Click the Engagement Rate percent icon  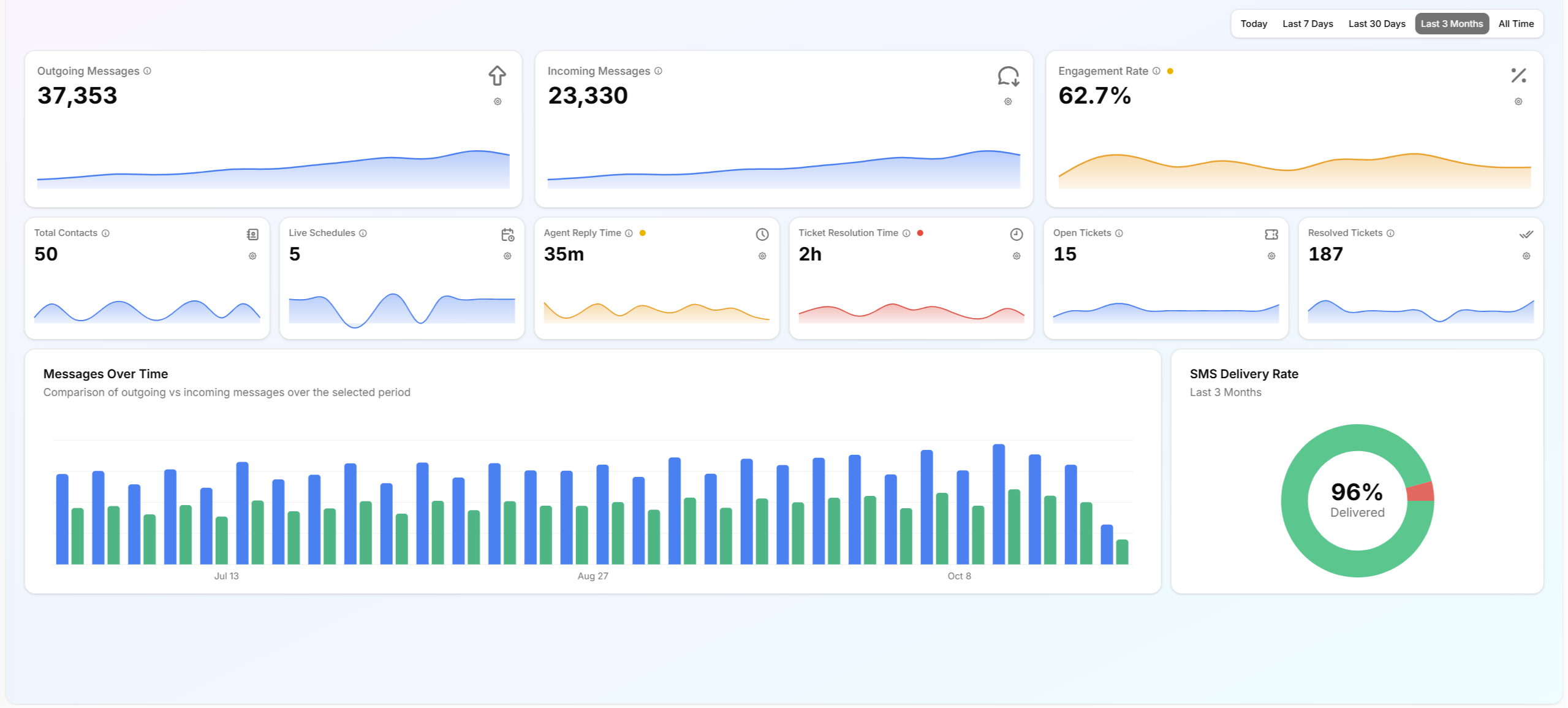[1518, 76]
